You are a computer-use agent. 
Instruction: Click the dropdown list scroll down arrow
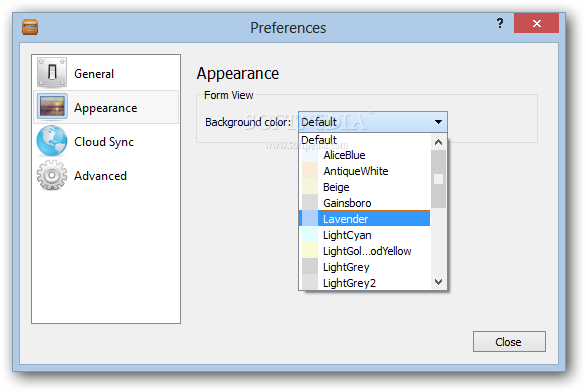pos(438,281)
